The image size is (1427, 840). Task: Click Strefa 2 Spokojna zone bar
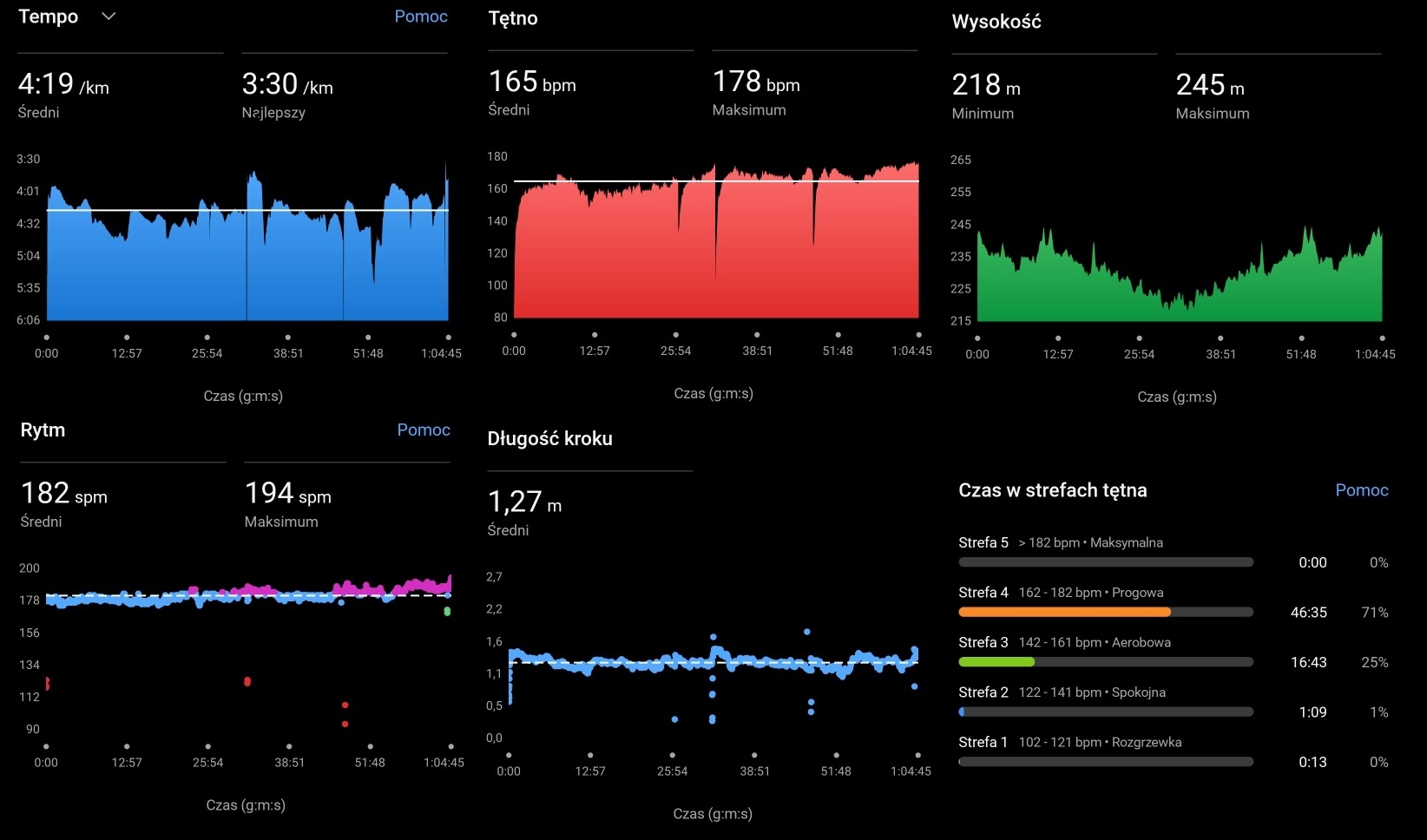(x=1105, y=712)
